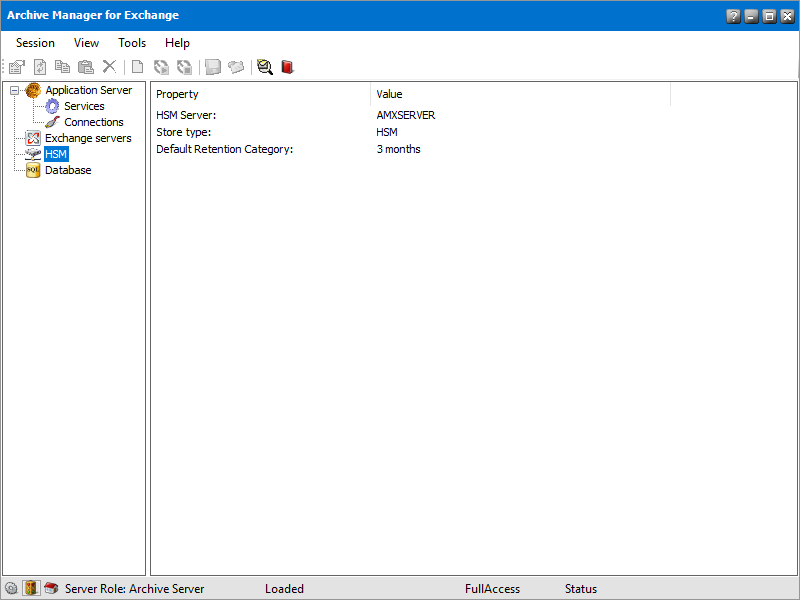Click the Properties toolbar icon
The height and width of the screenshot is (600, 800).
point(17,67)
